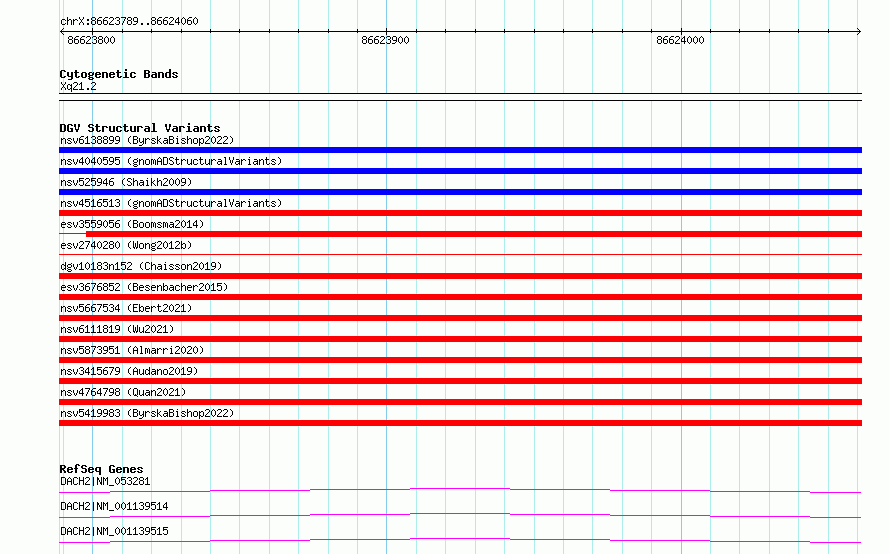Click the red bar under dgv10183n152
Screen dimensions: 890x554
460,276
